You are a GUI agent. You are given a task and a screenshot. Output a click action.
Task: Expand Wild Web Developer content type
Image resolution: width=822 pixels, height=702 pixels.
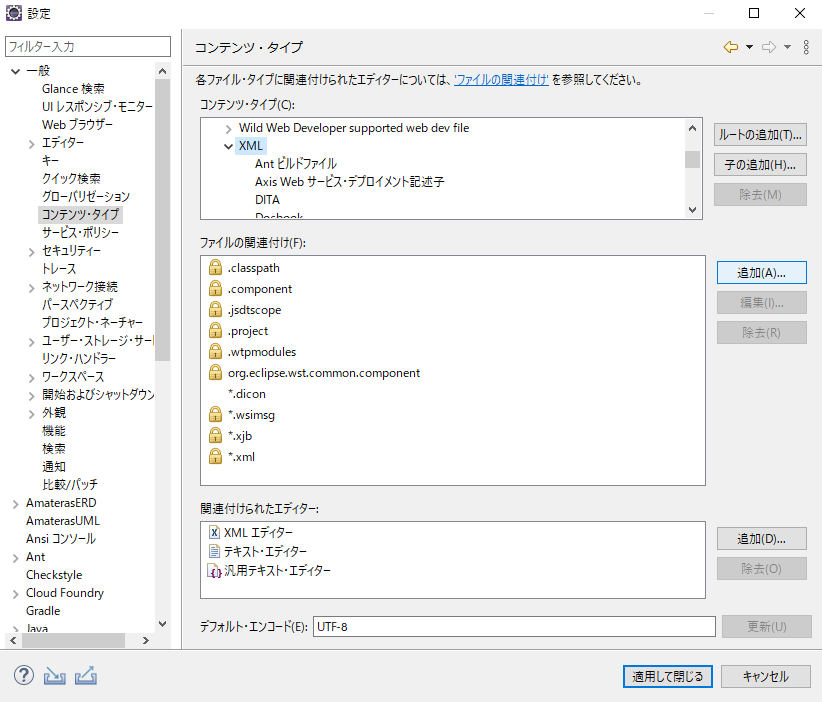pos(229,128)
